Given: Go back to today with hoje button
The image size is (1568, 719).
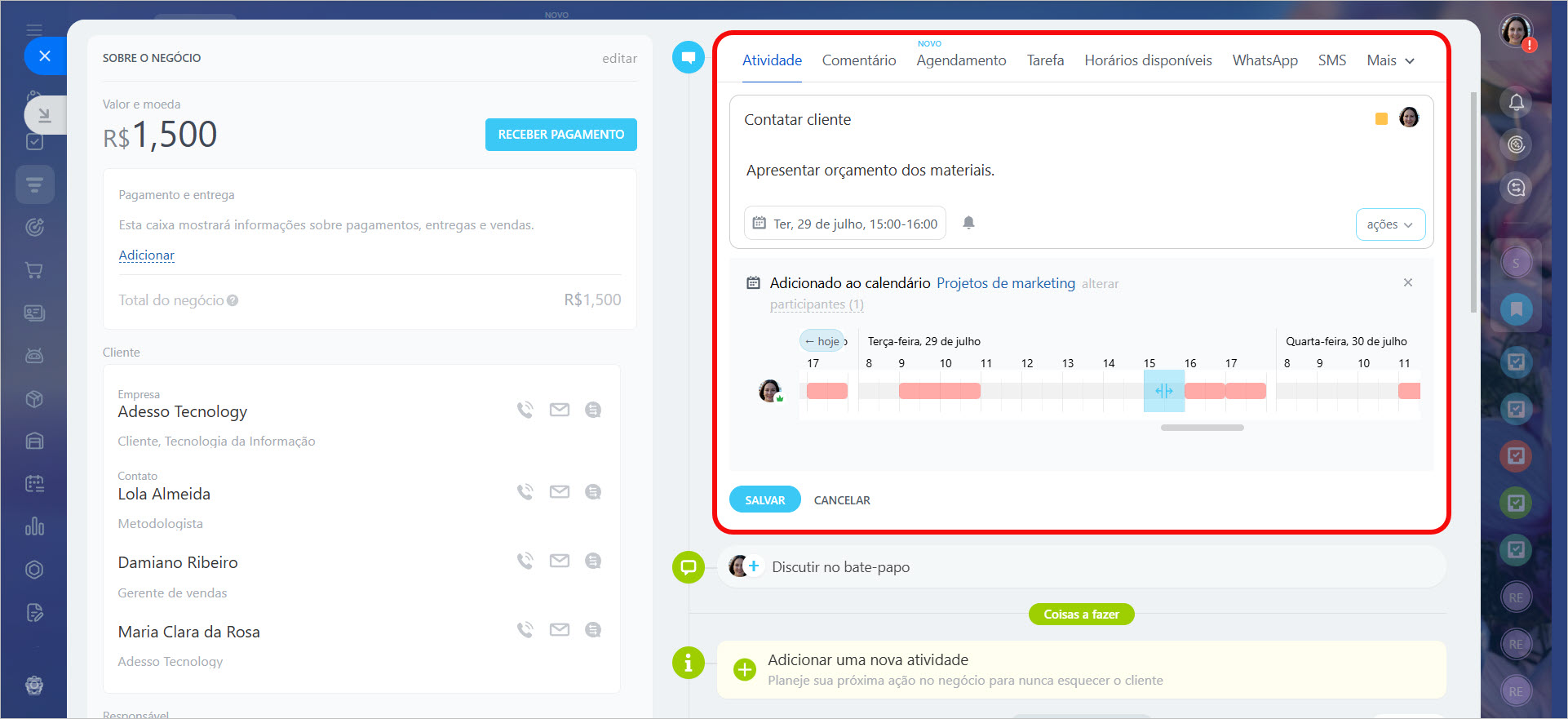Looking at the screenshot, I should [822, 341].
